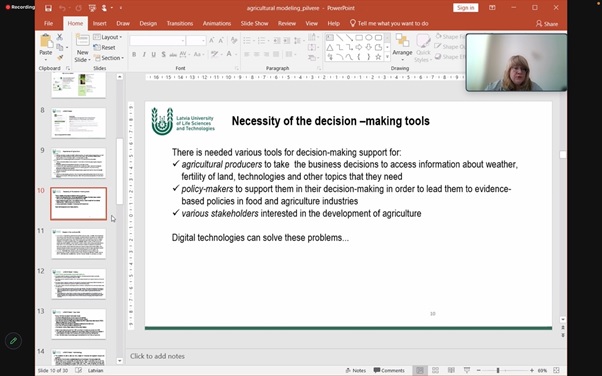Toggle the Notes pane button
602x376 pixels.
coord(356,370)
